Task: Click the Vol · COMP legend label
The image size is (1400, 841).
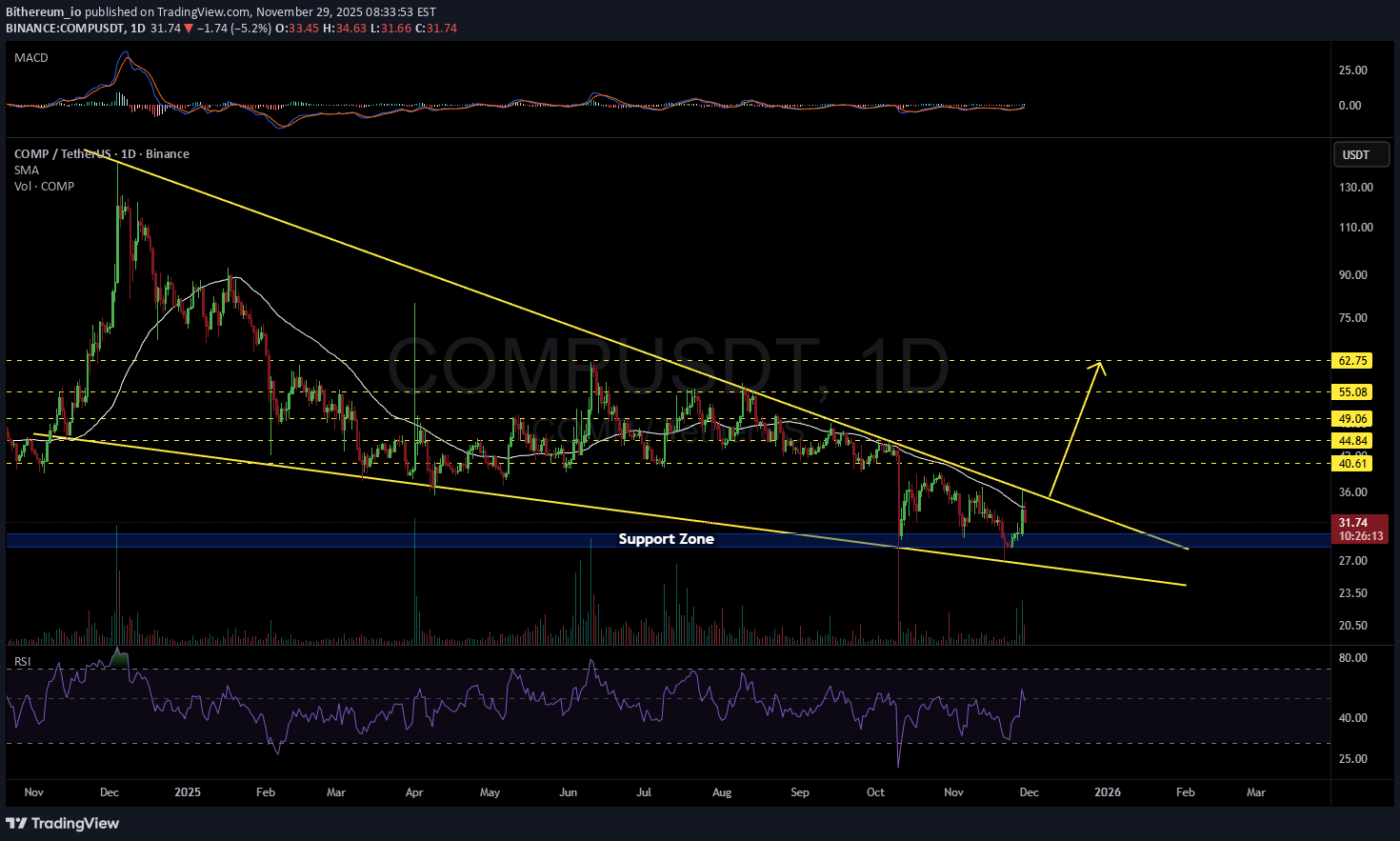Action: [x=44, y=187]
